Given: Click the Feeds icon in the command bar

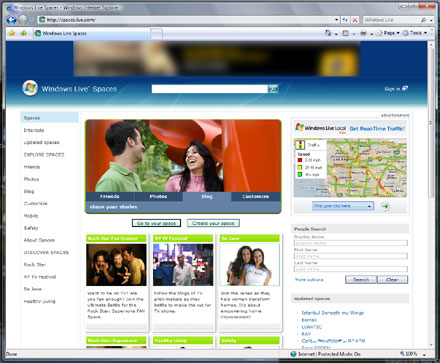Looking at the screenshot, I should [x=346, y=33].
